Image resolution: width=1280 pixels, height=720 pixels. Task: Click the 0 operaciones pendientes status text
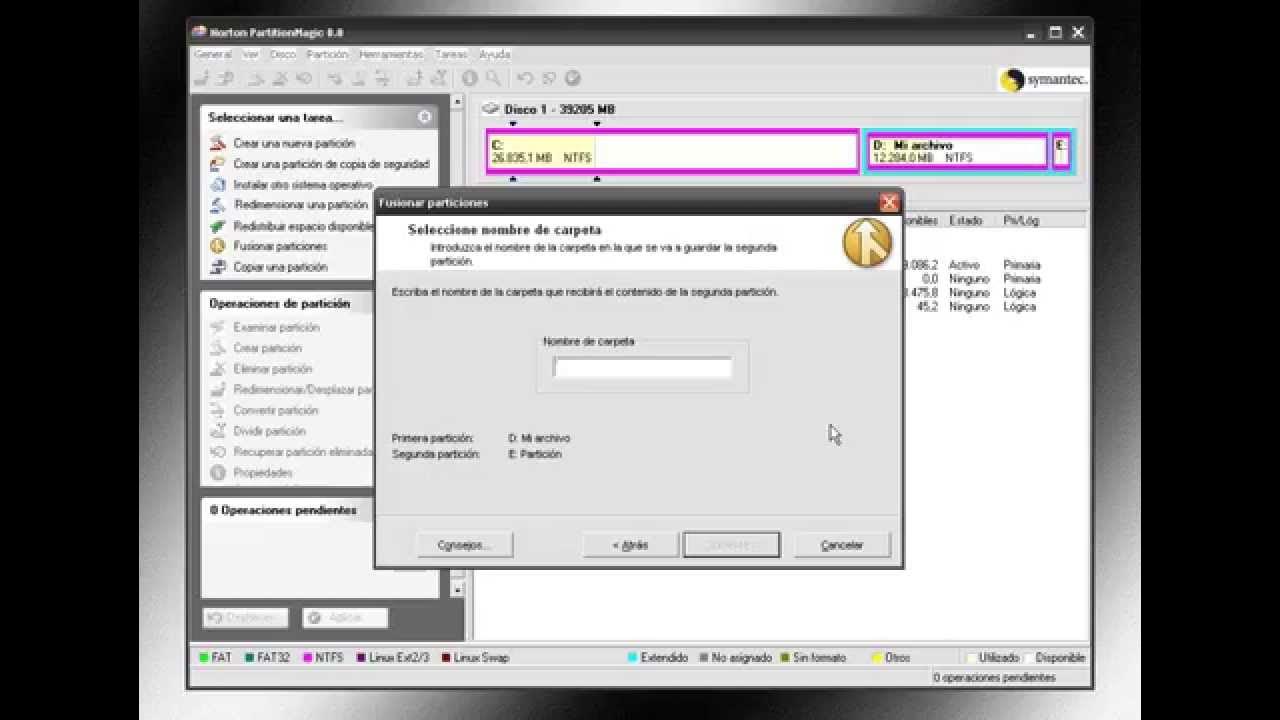point(994,678)
